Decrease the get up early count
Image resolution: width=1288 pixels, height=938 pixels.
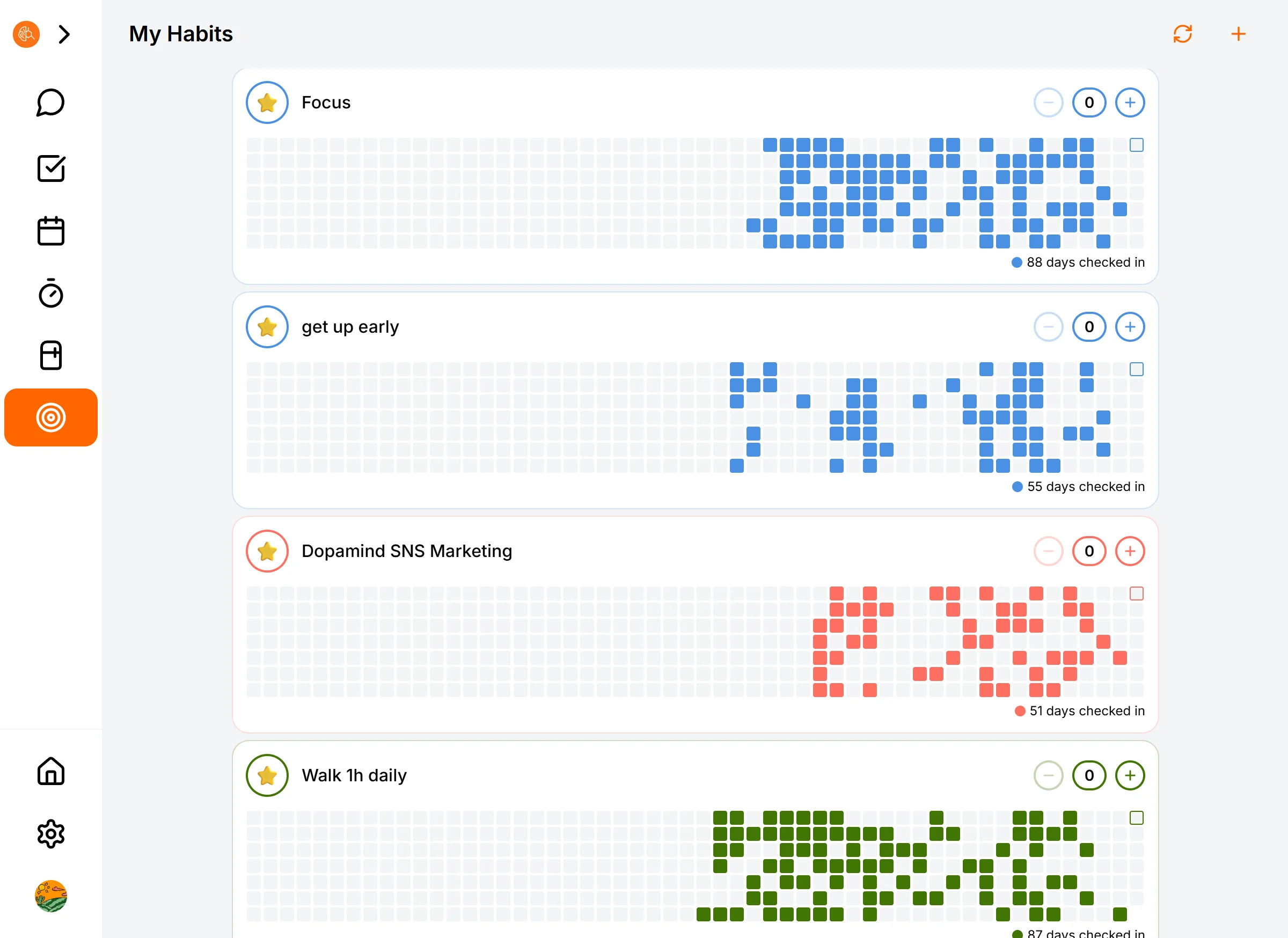[1048, 327]
